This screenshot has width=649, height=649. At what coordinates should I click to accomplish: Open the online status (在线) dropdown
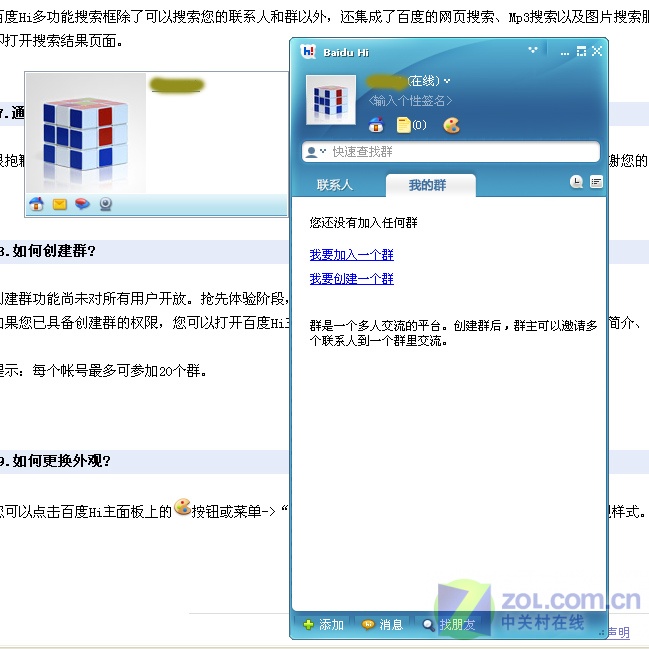pyautogui.click(x=447, y=81)
